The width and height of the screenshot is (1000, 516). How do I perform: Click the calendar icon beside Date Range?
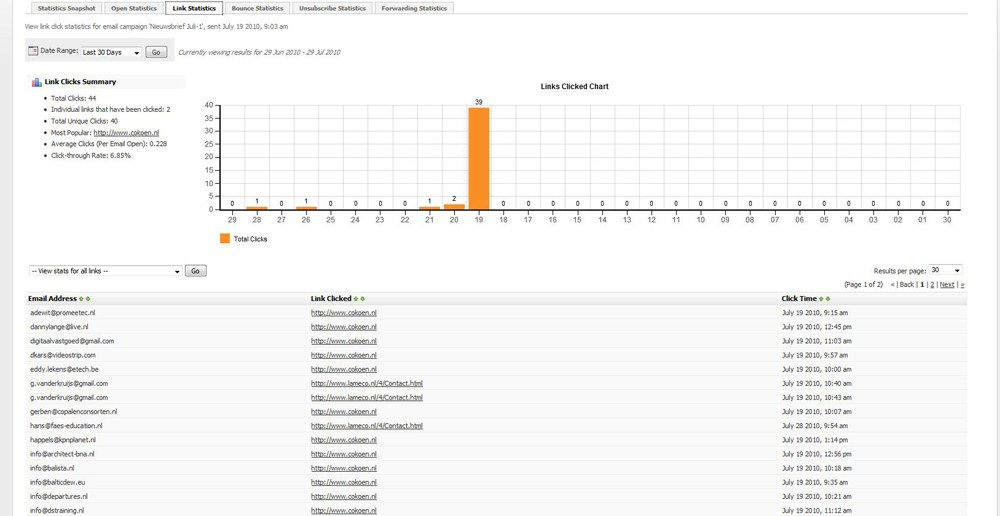coord(33,51)
